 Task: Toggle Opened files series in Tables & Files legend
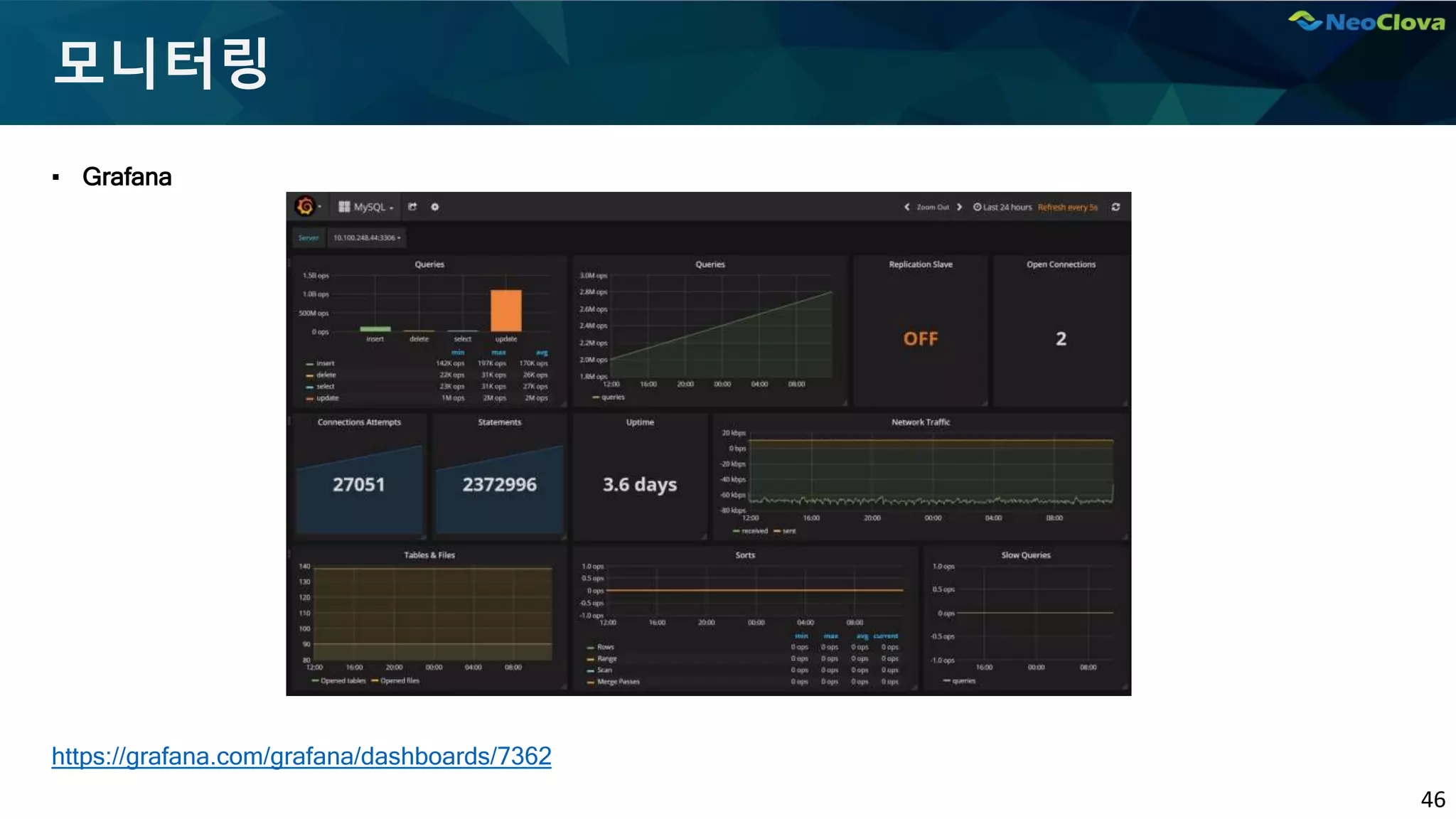(400, 681)
